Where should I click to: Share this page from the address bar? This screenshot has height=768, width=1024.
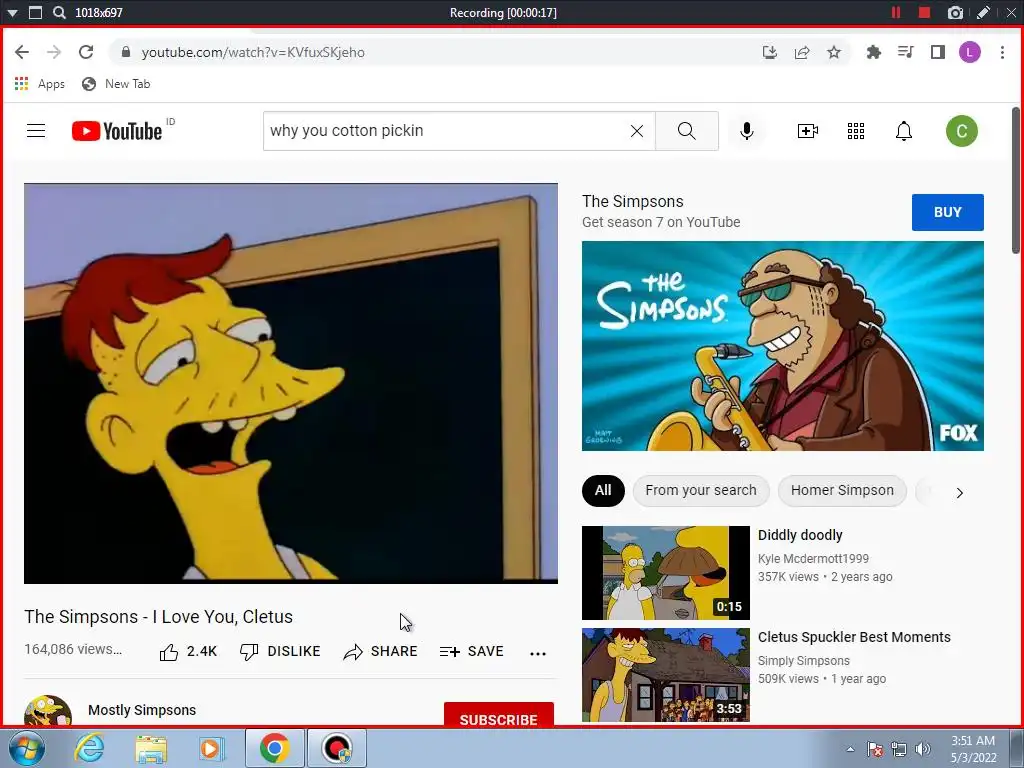[x=802, y=52]
